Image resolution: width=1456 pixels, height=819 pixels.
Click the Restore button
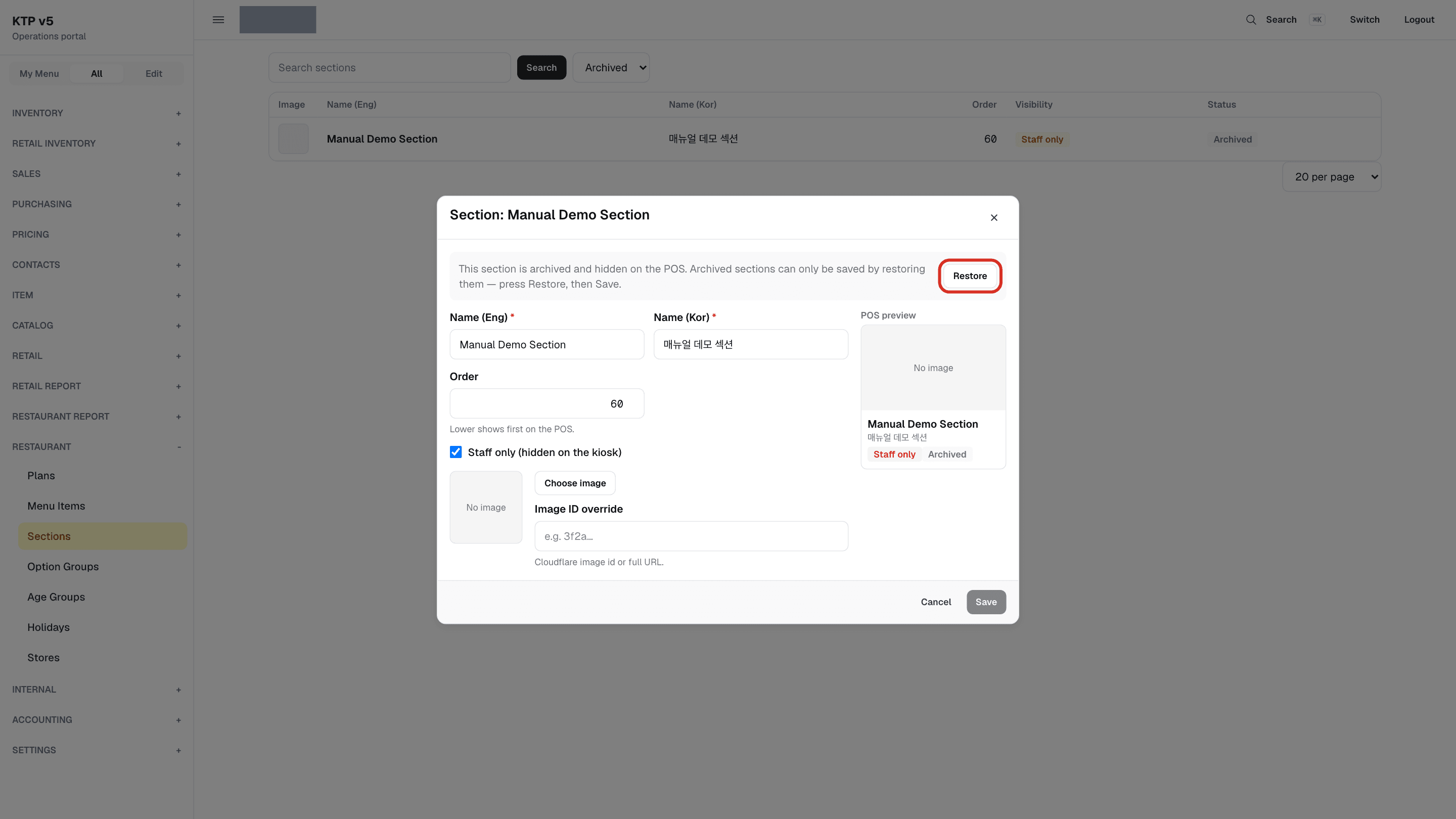[970, 276]
